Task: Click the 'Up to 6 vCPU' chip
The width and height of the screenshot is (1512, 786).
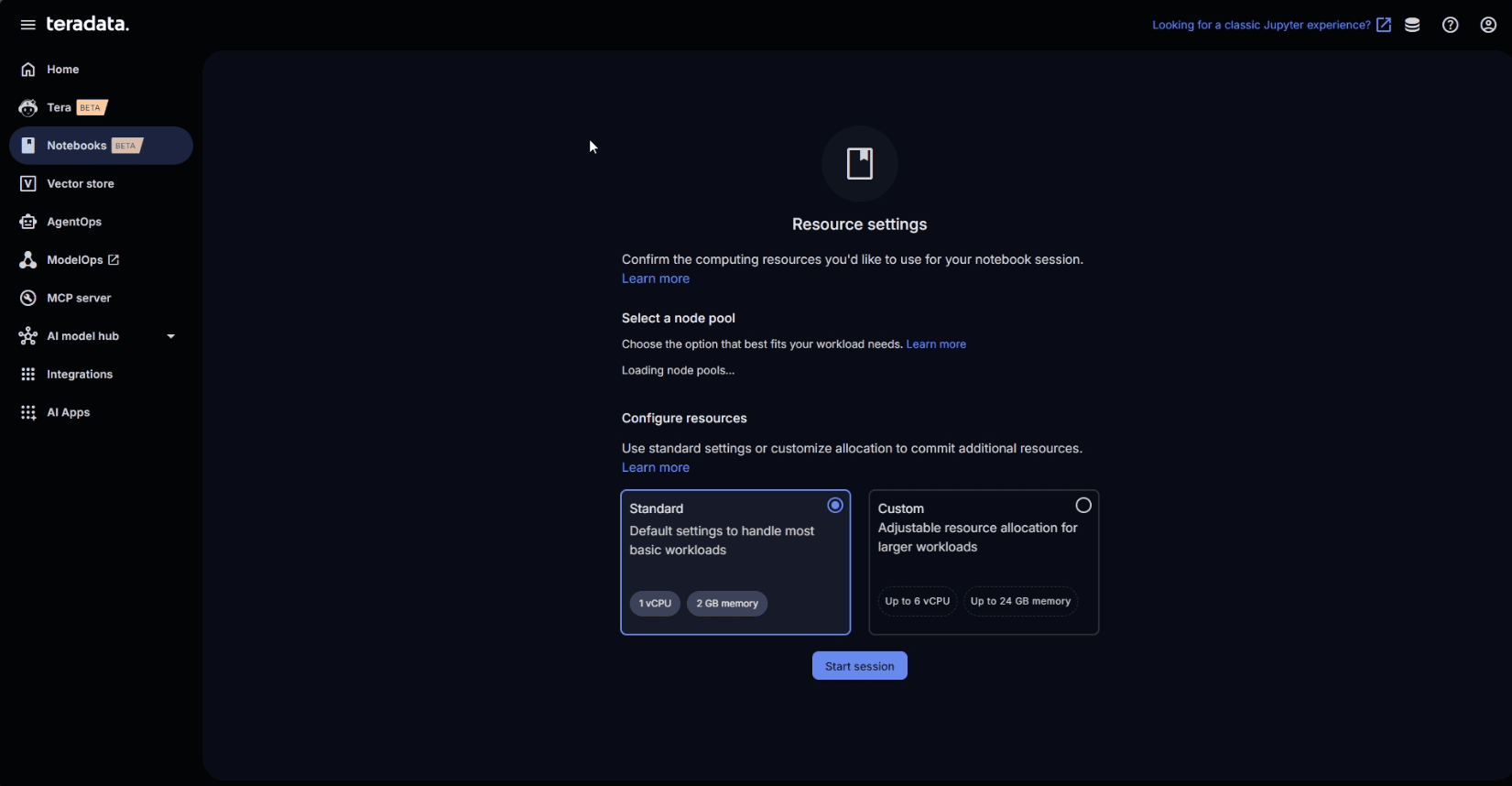Action: (x=918, y=602)
